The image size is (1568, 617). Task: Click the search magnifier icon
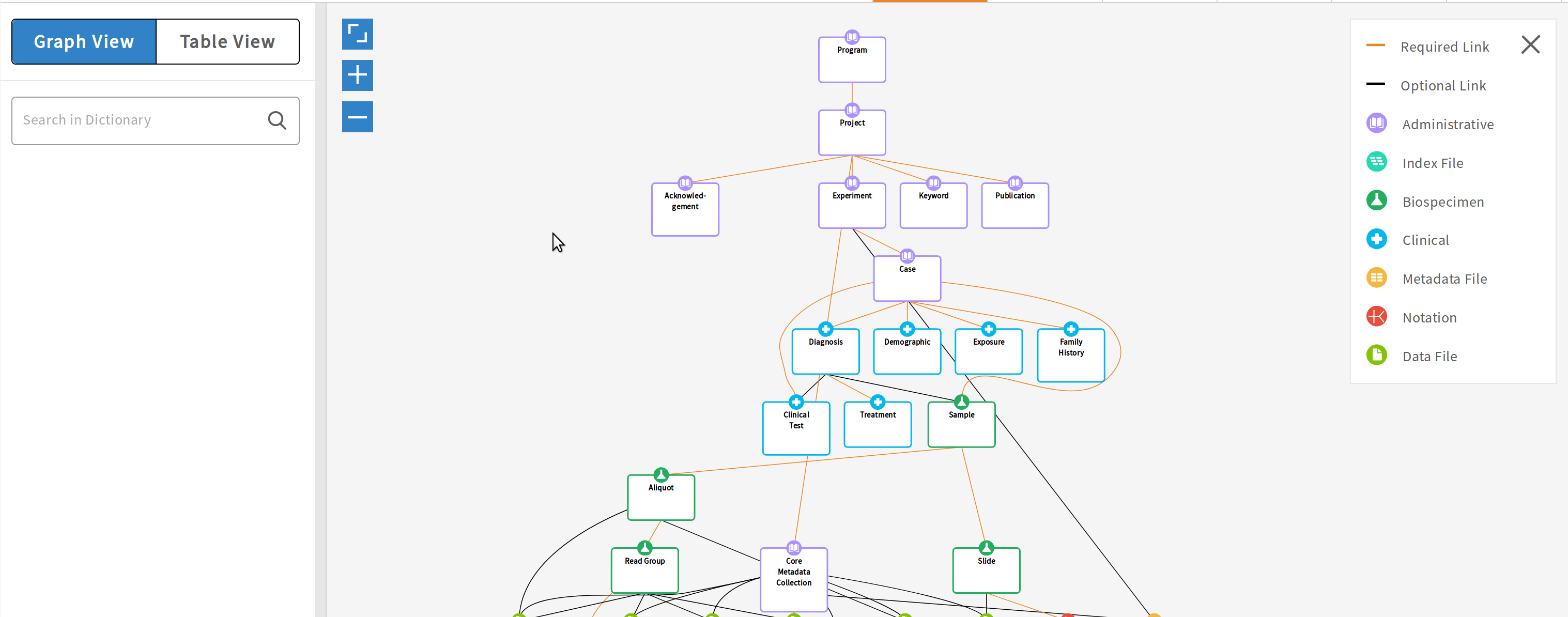278,119
